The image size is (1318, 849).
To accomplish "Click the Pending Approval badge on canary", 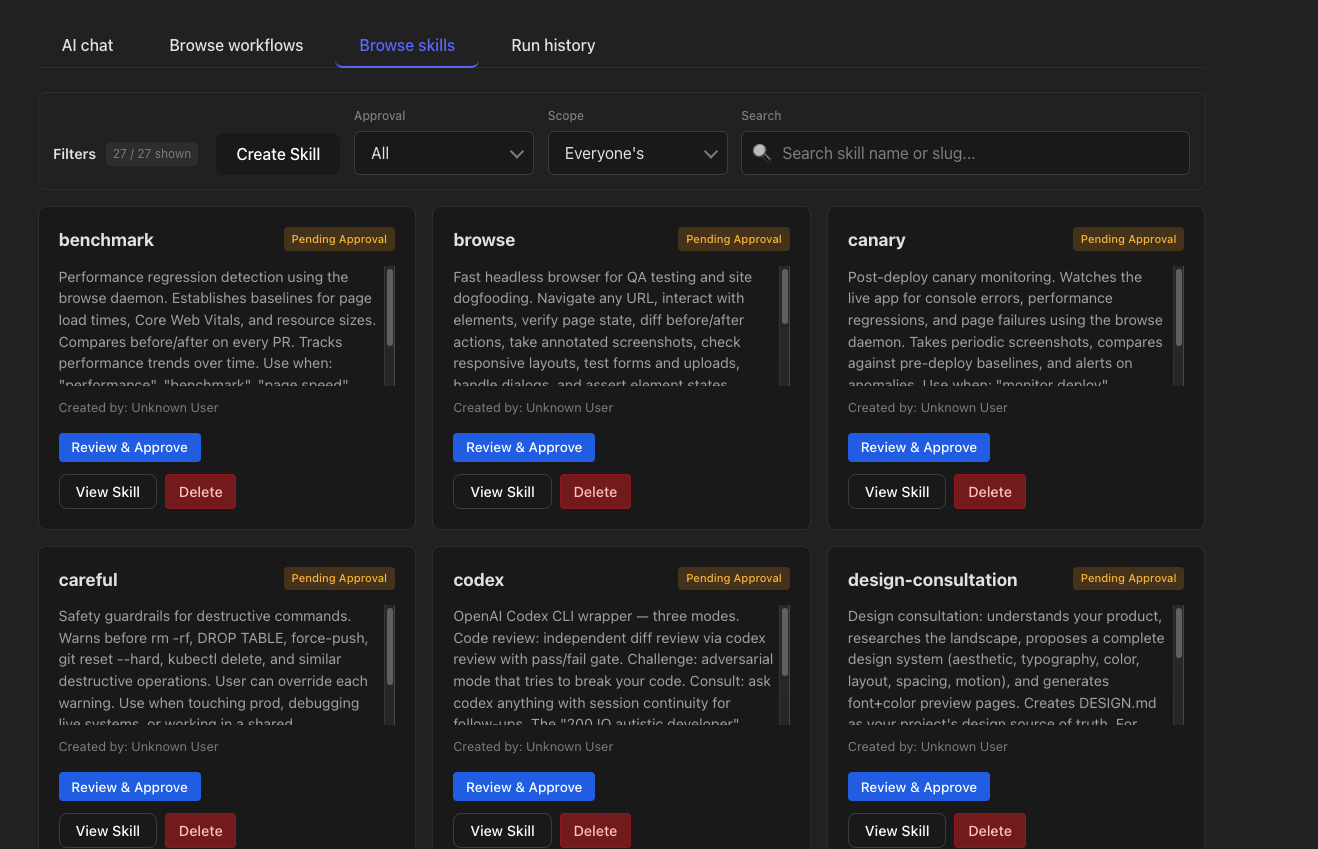I will point(1128,239).
